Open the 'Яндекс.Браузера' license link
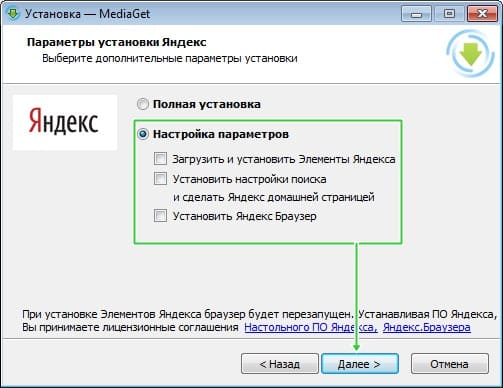Image resolution: width=503 pixels, height=388 pixels. click(427, 327)
